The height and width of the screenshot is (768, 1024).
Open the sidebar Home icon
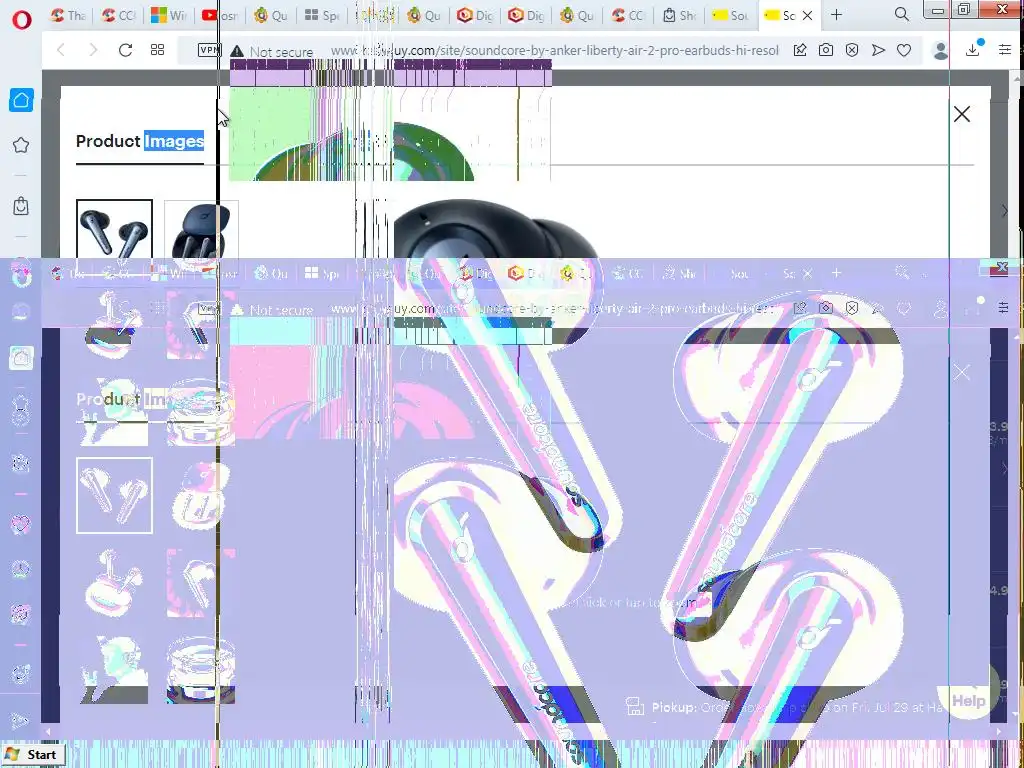click(21, 100)
